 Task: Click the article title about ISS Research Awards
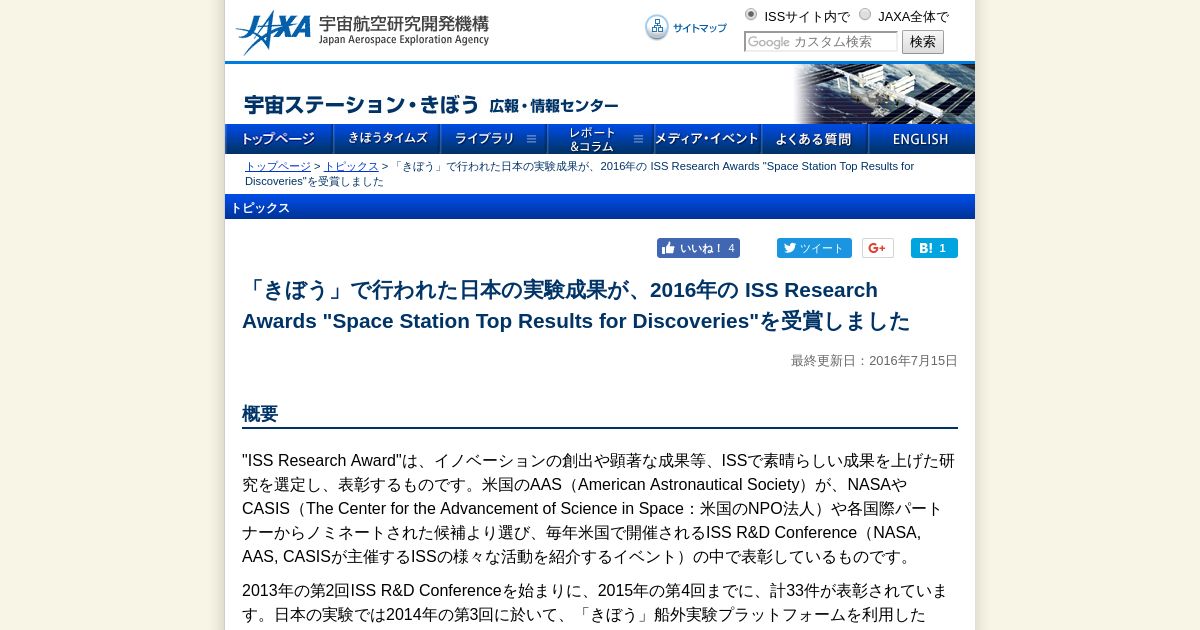[576, 305]
